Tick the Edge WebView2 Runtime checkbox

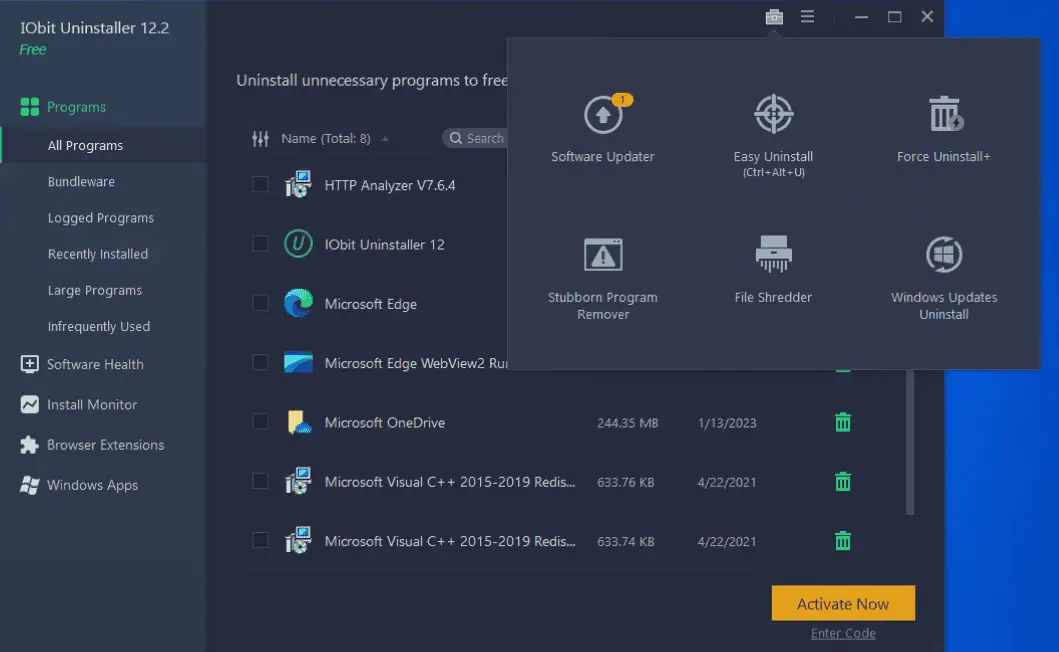tap(260, 363)
